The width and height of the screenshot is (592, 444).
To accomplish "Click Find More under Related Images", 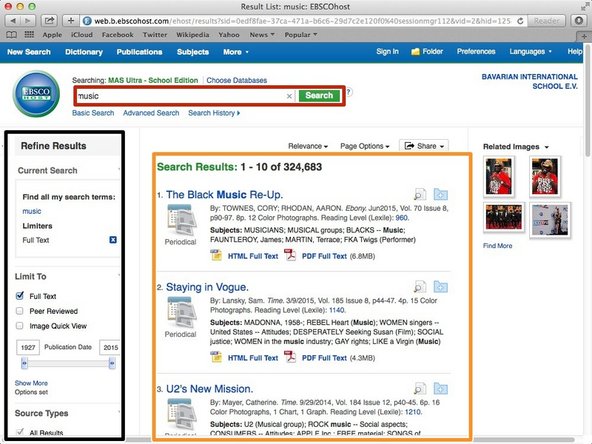I will (x=498, y=246).
